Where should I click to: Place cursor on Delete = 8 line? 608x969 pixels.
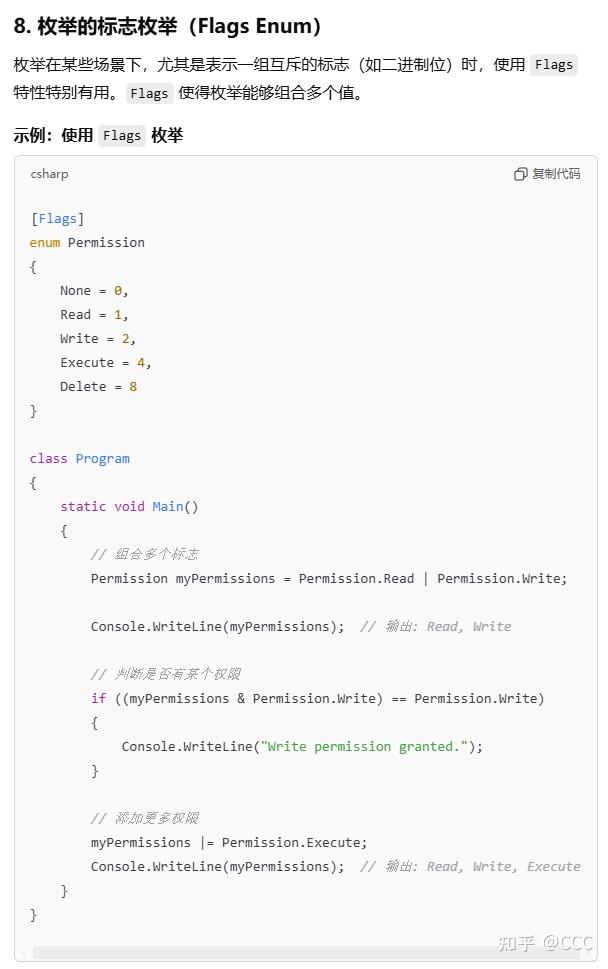(98, 386)
